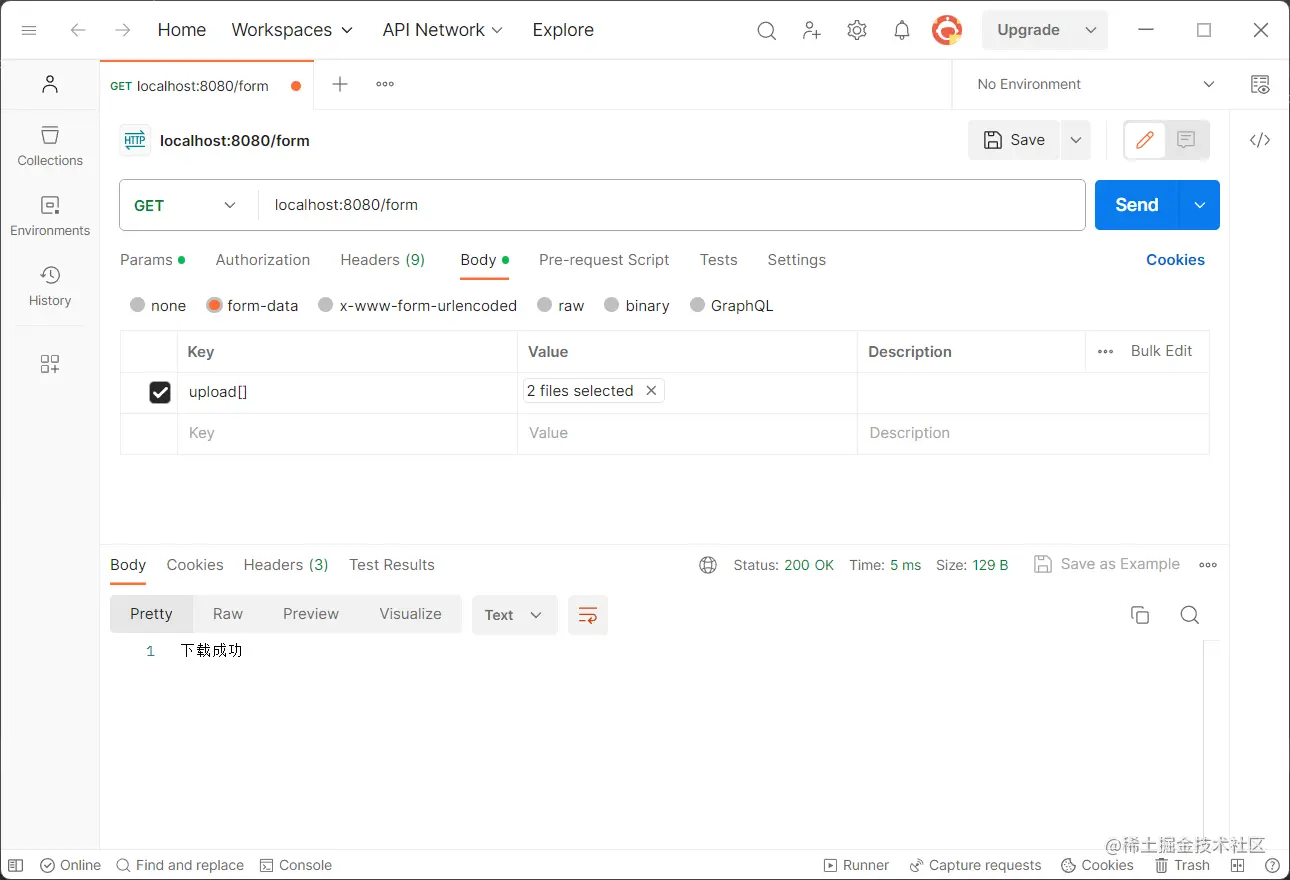
Task: Change the GET method dropdown
Action: pyautogui.click(x=186, y=205)
